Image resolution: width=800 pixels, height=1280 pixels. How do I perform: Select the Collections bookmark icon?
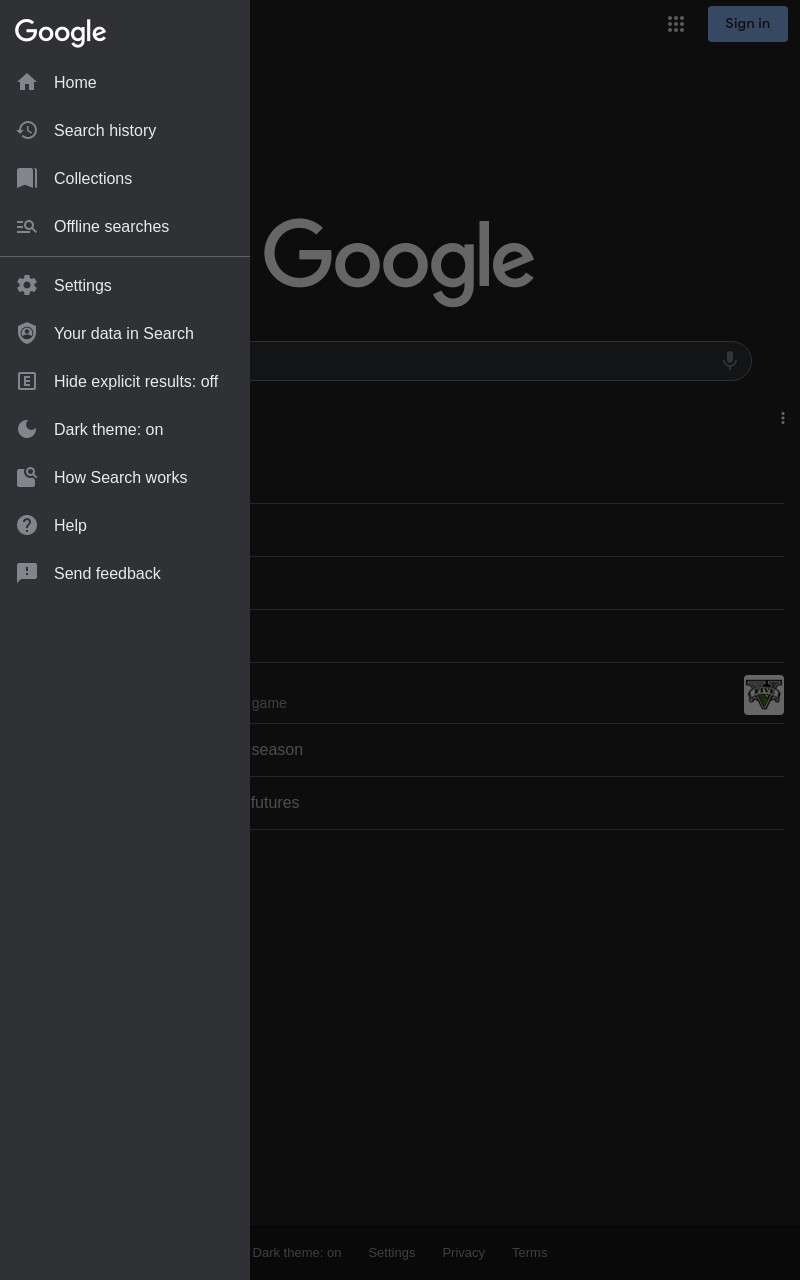tap(27, 178)
